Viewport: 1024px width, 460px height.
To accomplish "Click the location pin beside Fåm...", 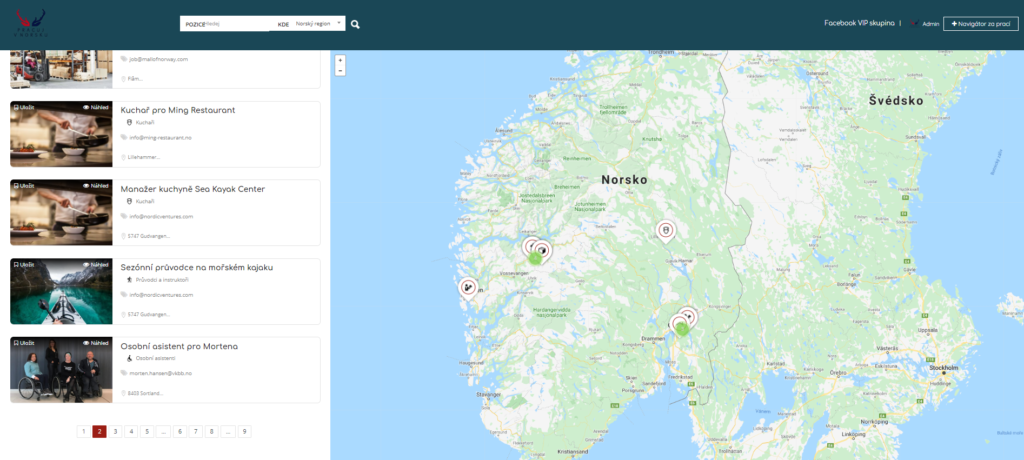I will click(x=123, y=78).
